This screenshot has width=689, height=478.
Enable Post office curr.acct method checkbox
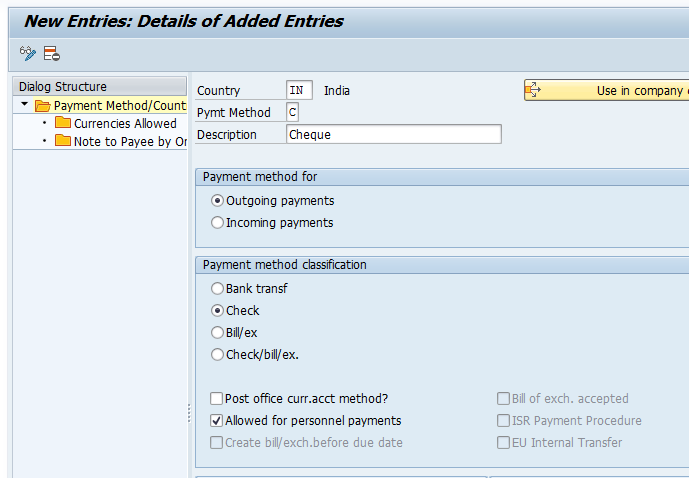pyautogui.click(x=216, y=398)
